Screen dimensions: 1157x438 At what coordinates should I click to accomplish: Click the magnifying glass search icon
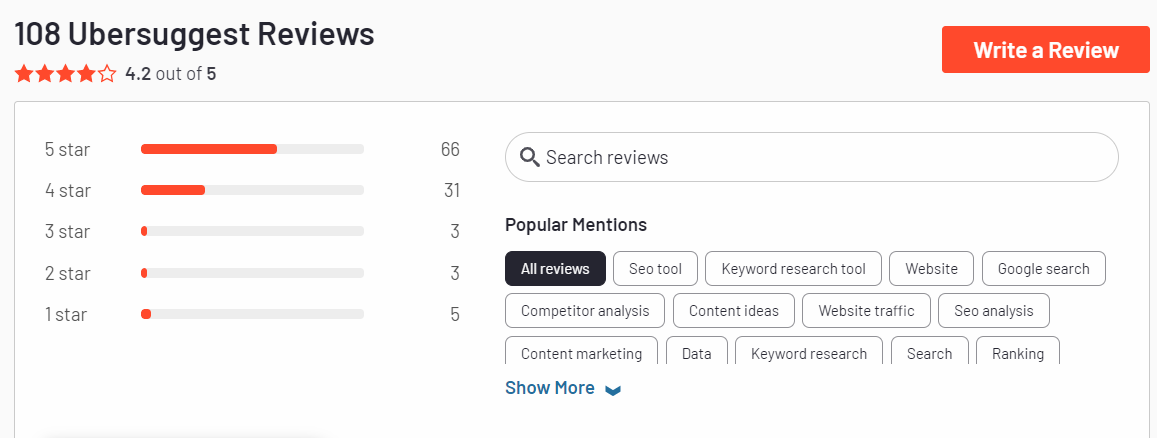click(x=530, y=157)
